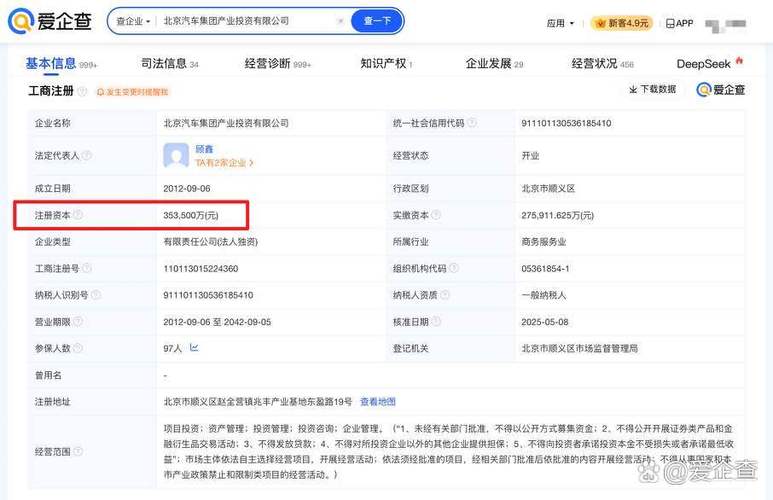Select the registration number 110113015224360
Screen dimensions: 773x500
[x=201, y=269]
